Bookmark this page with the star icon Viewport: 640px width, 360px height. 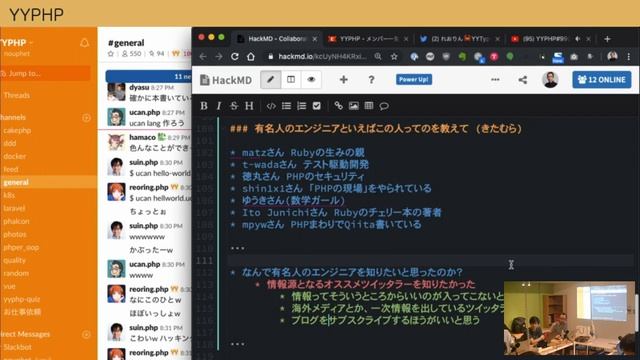(x=394, y=57)
